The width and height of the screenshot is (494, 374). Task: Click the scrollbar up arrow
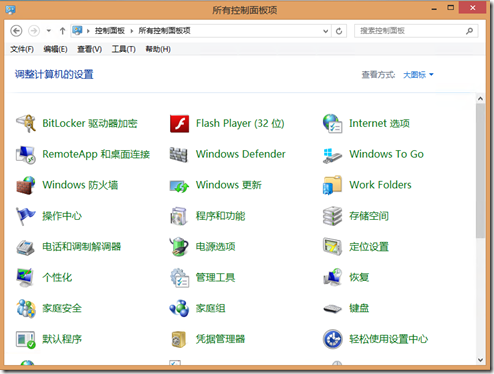pyautogui.click(x=480, y=99)
